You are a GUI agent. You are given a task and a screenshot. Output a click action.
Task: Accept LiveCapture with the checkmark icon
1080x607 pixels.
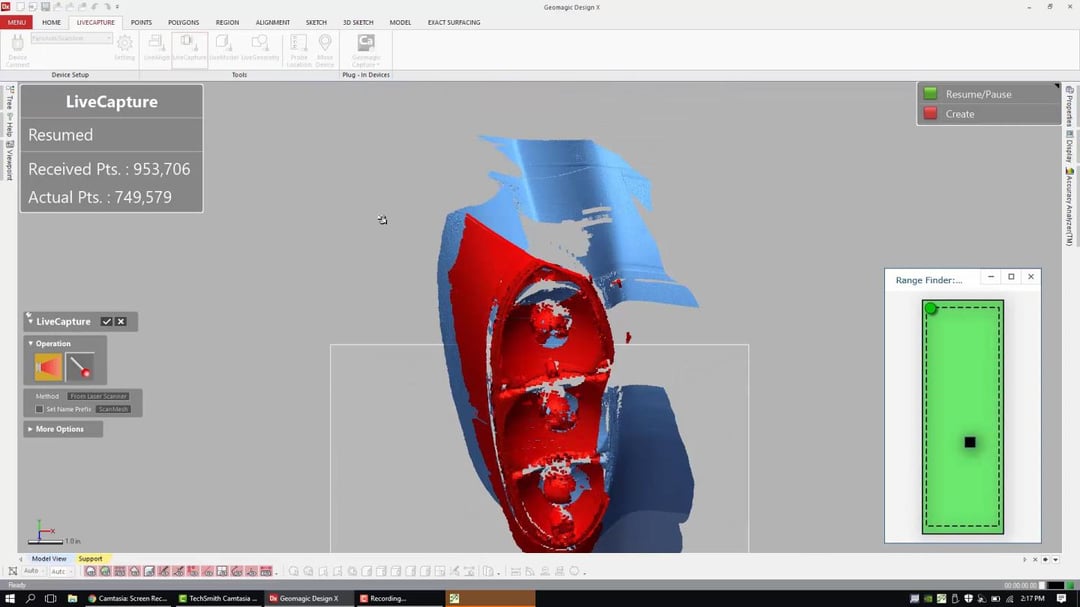[x=106, y=322]
